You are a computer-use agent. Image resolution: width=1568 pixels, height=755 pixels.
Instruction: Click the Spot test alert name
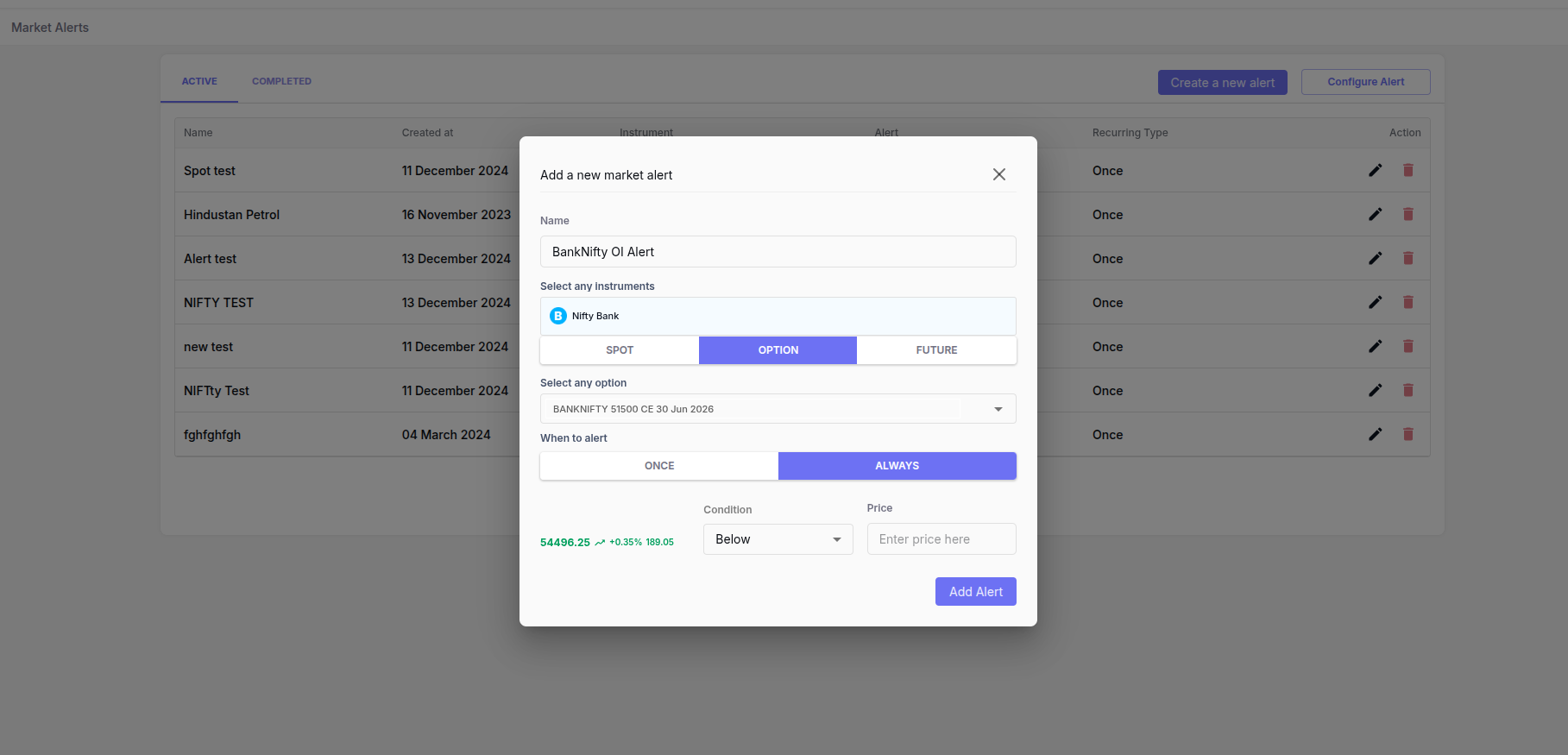point(210,171)
